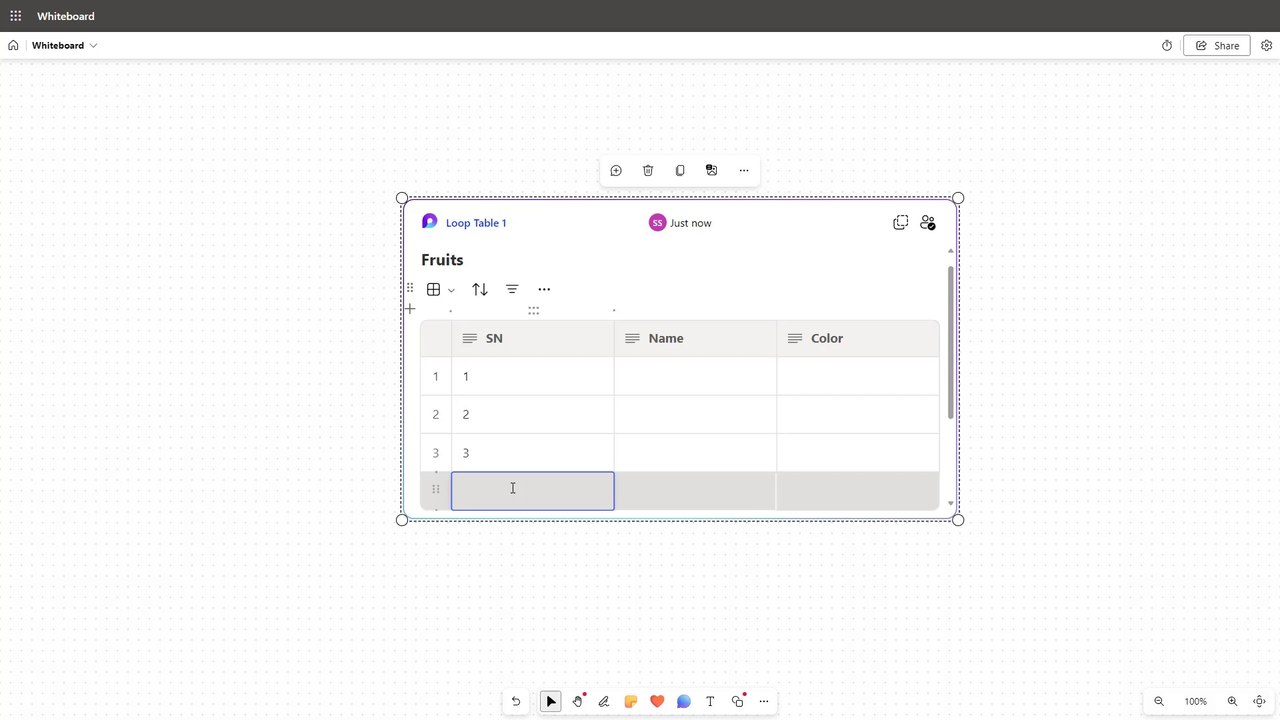Click the Loop component's vertical scrollbar

click(950, 342)
